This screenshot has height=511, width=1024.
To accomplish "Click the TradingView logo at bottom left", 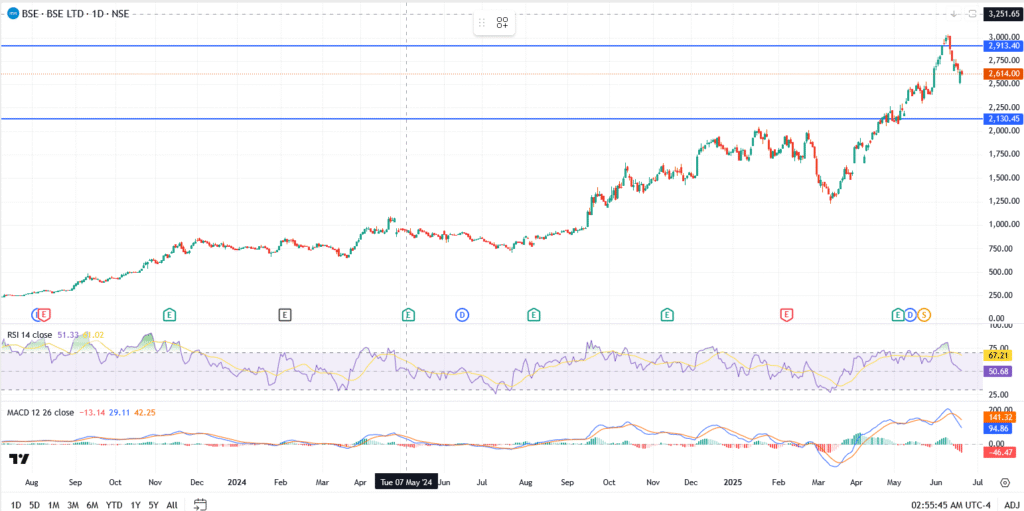I will click(x=18, y=459).
